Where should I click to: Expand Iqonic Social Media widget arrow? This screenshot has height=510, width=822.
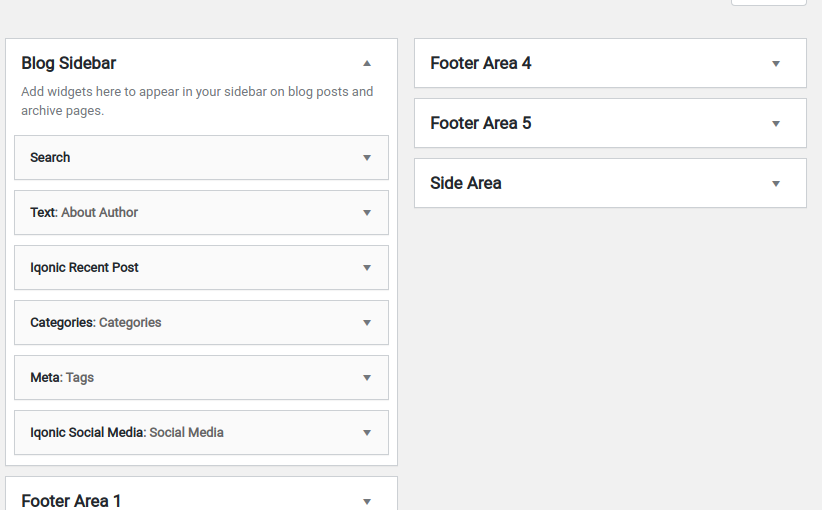click(x=367, y=433)
